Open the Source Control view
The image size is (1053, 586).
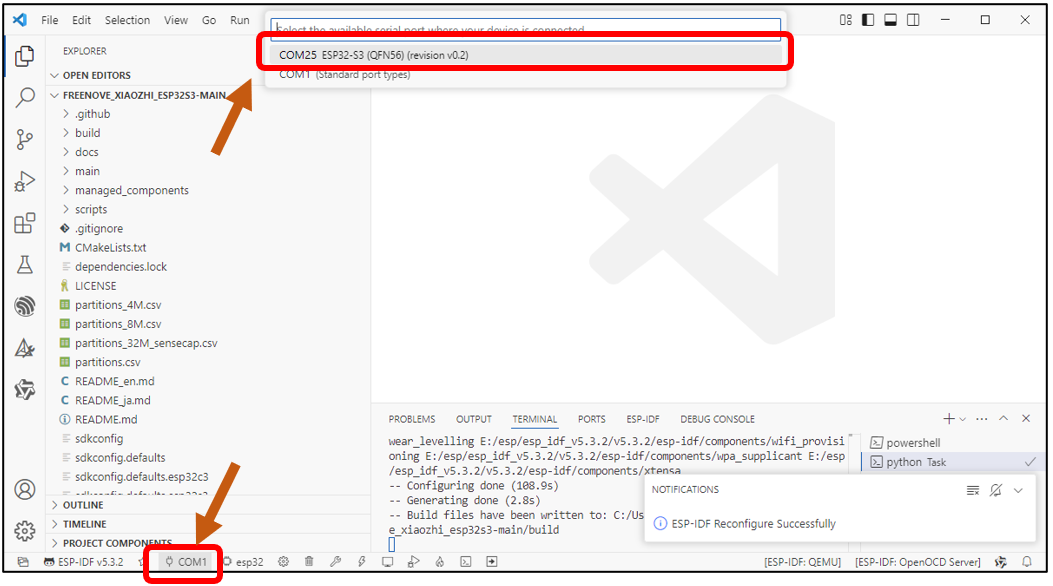(x=25, y=140)
